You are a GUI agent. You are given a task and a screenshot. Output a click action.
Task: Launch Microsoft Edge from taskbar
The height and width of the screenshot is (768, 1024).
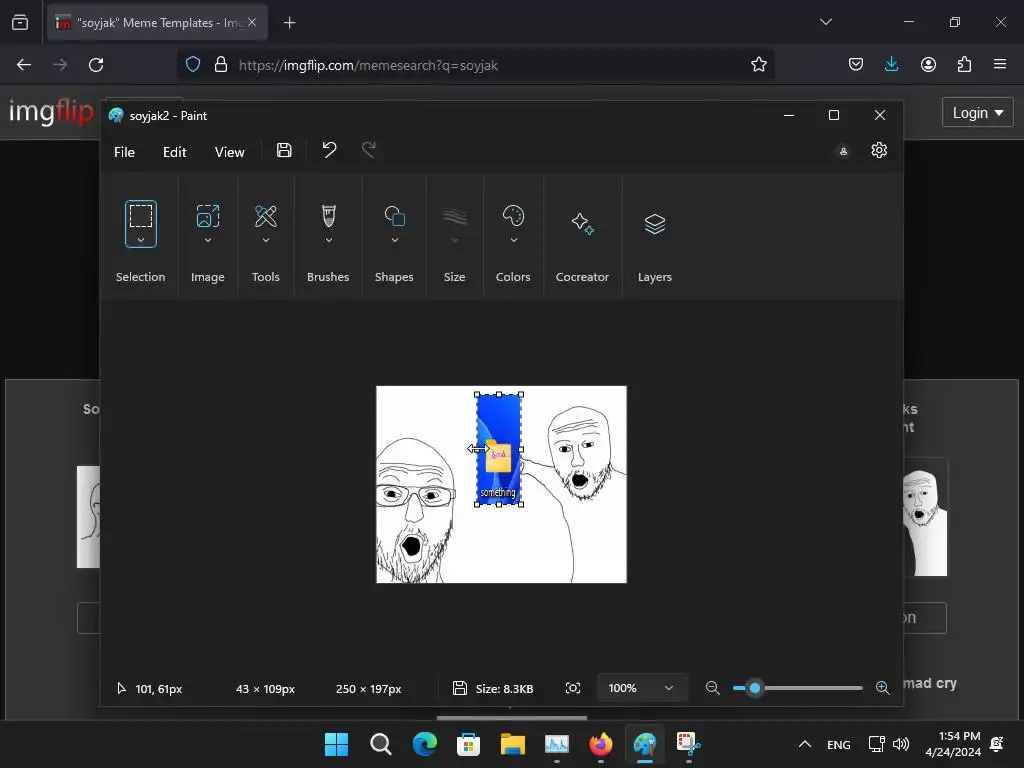tap(424, 744)
